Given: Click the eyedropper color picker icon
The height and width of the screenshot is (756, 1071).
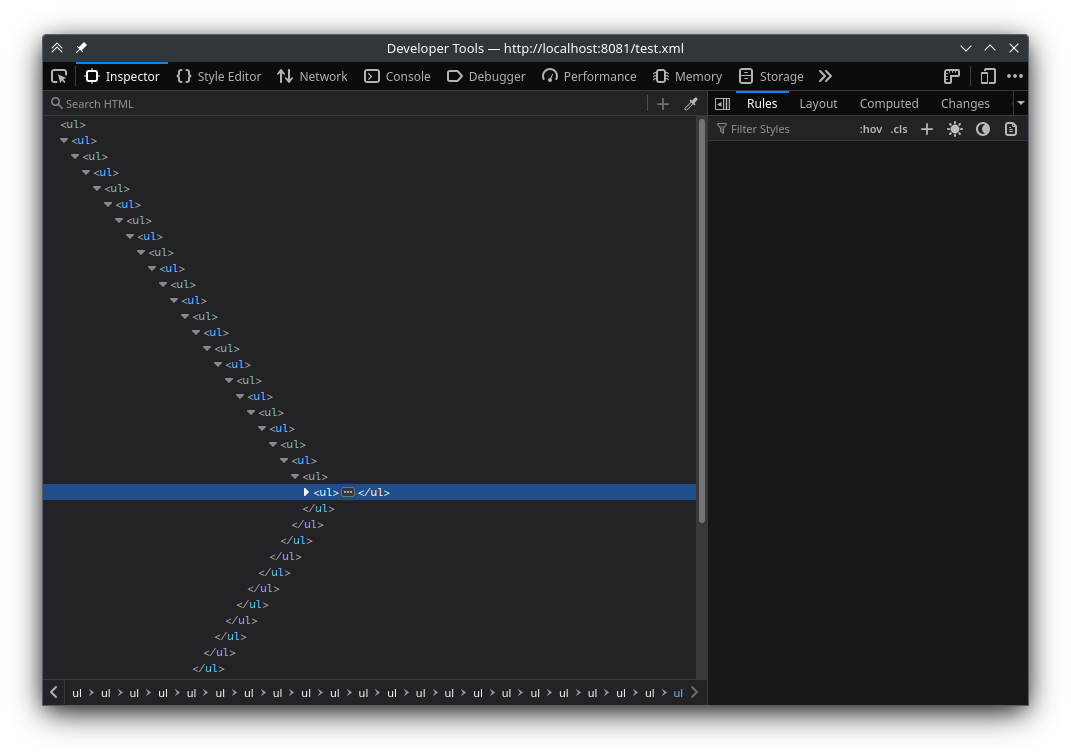Looking at the screenshot, I should tap(690, 104).
